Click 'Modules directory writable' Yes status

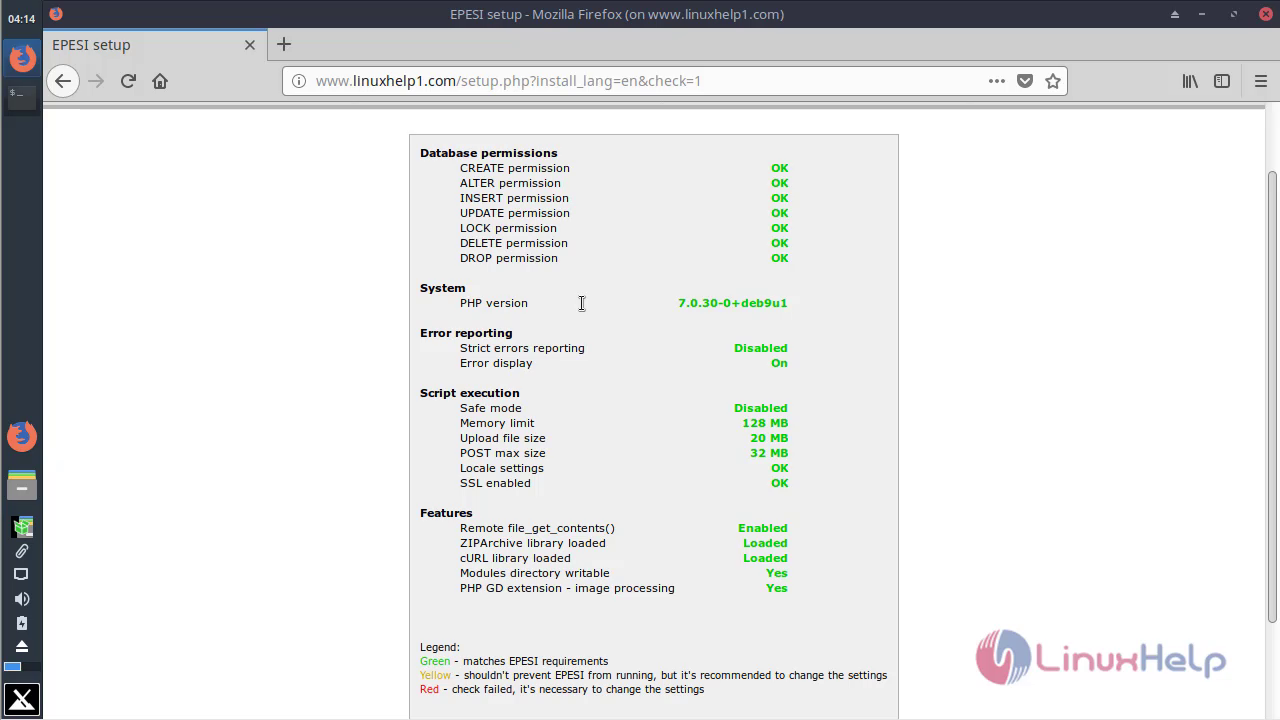(x=777, y=573)
